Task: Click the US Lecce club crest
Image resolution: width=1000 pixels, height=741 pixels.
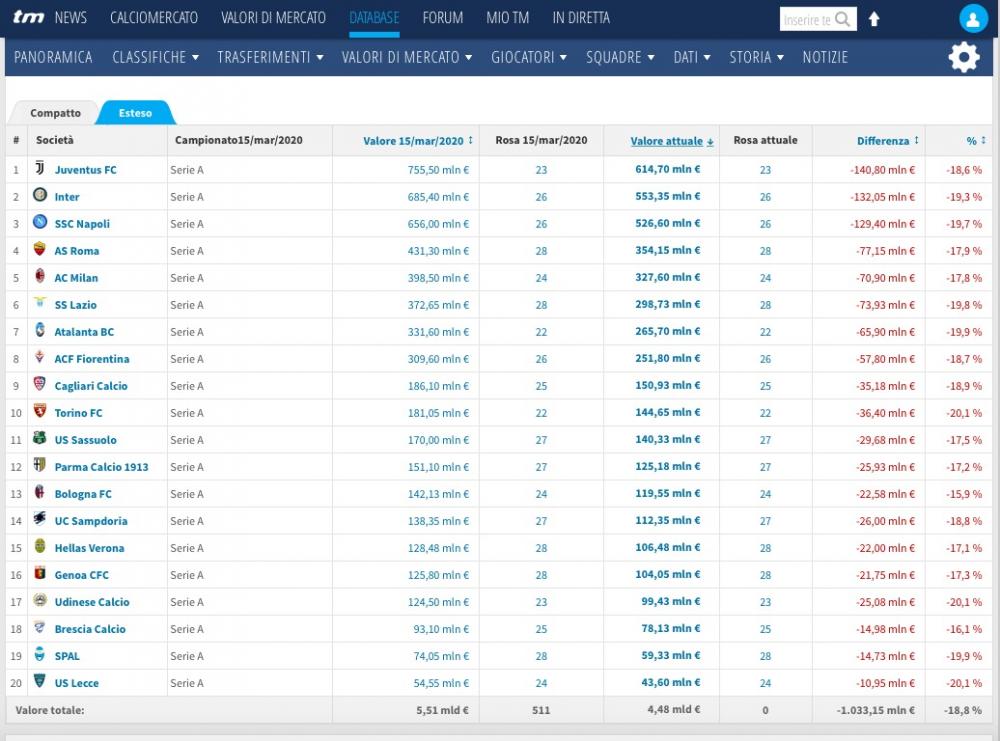Action: click(40, 680)
